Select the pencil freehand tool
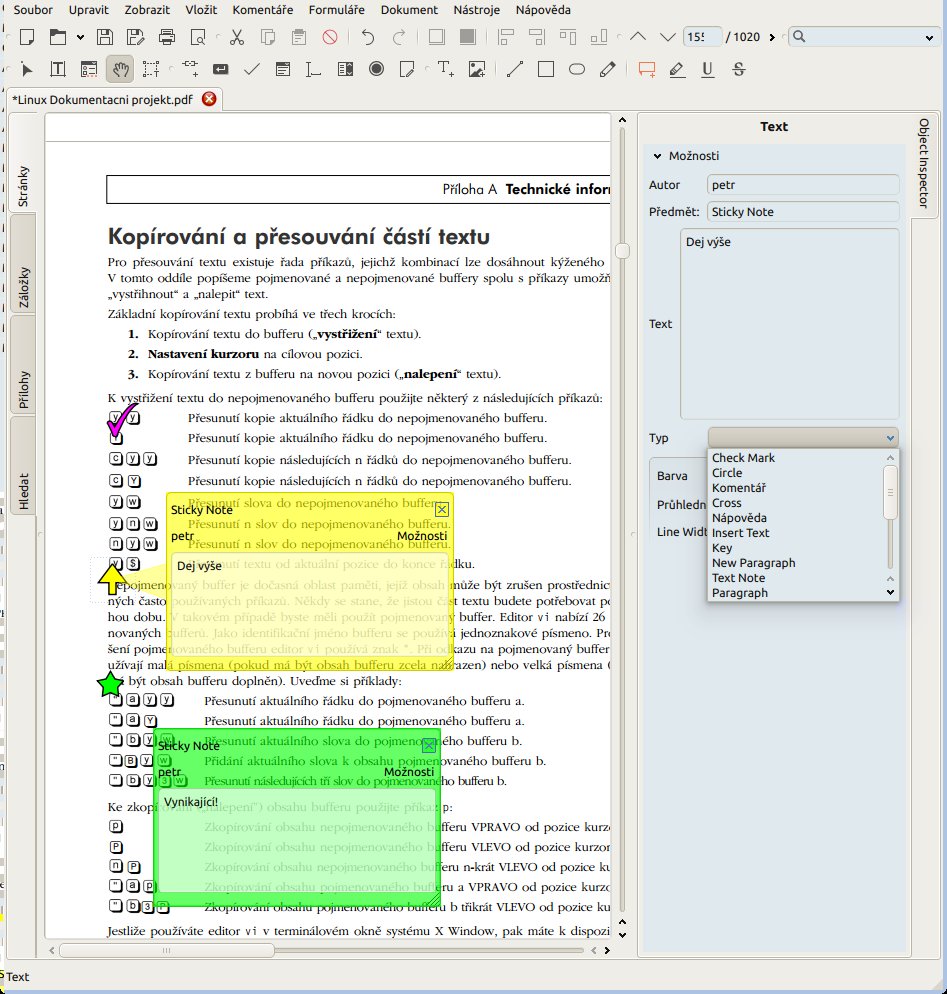This screenshot has height=994, width=947. click(x=607, y=69)
